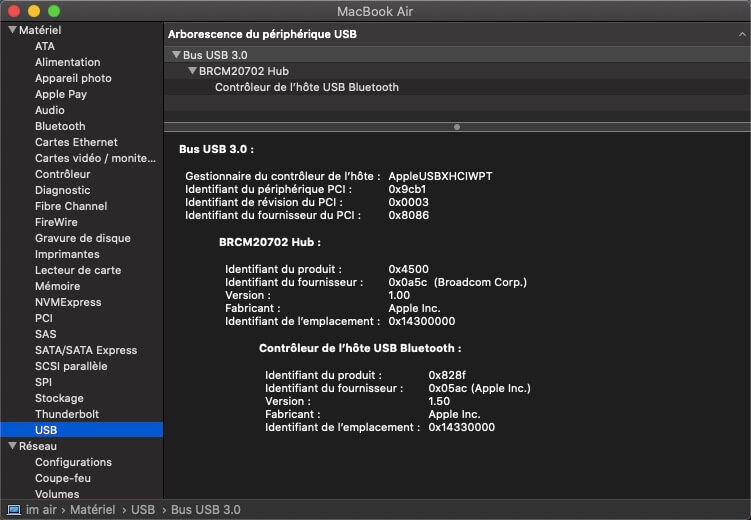Select Contrôleur in the sidebar
751x520 pixels.
[x=62, y=174]
